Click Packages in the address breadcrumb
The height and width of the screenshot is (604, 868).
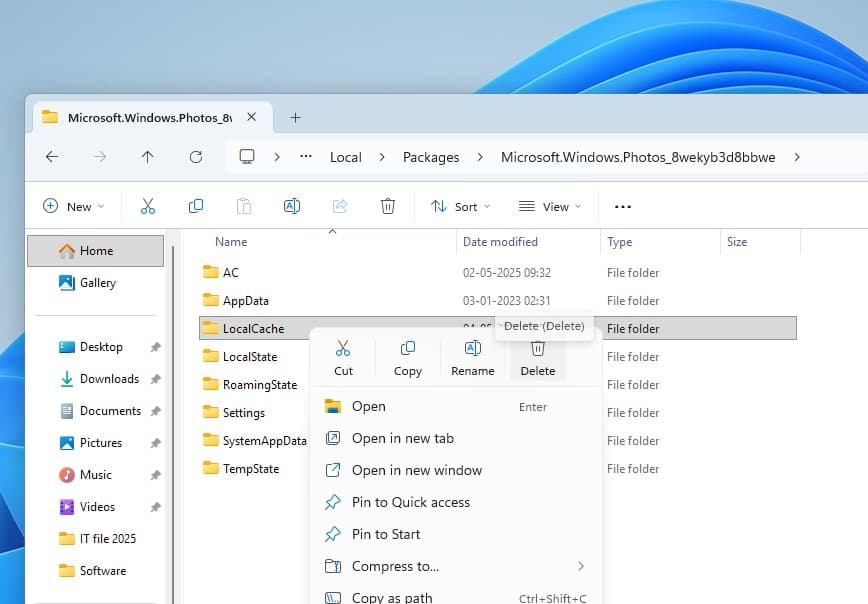431,157
